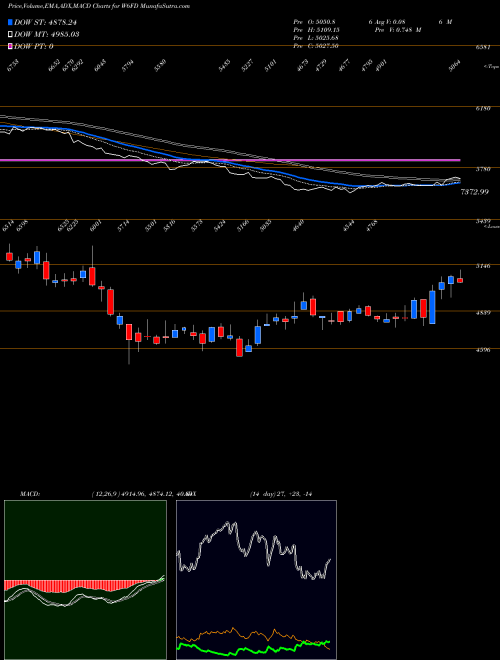Viewport: 500px width, 660px height.
Task: Click the '6 Avg V: 0.98' volume text
Action: pyautogui.click(x=387, y=22)
